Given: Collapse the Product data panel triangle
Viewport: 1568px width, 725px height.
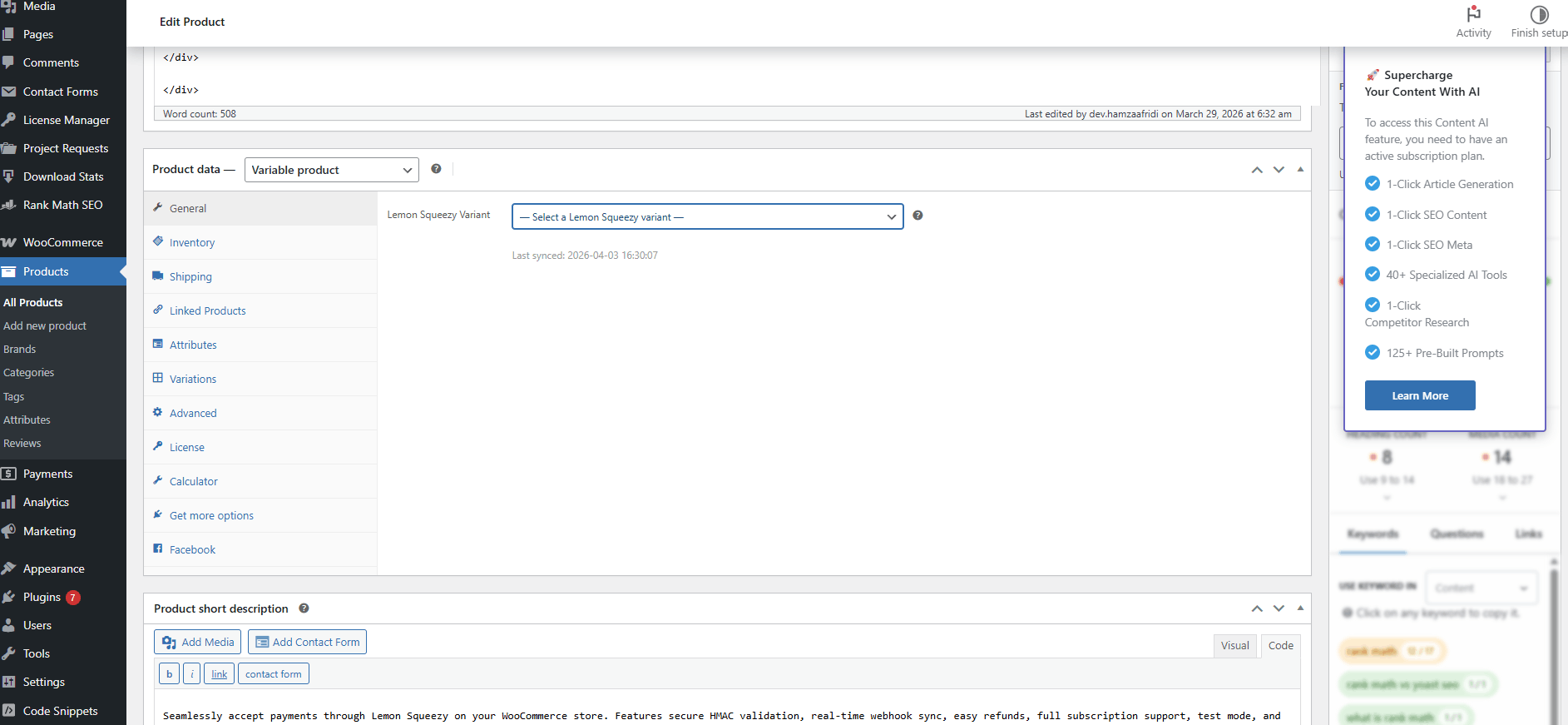Looking at the screenshot, I should pyautogui.click(x=1300, y=170).
